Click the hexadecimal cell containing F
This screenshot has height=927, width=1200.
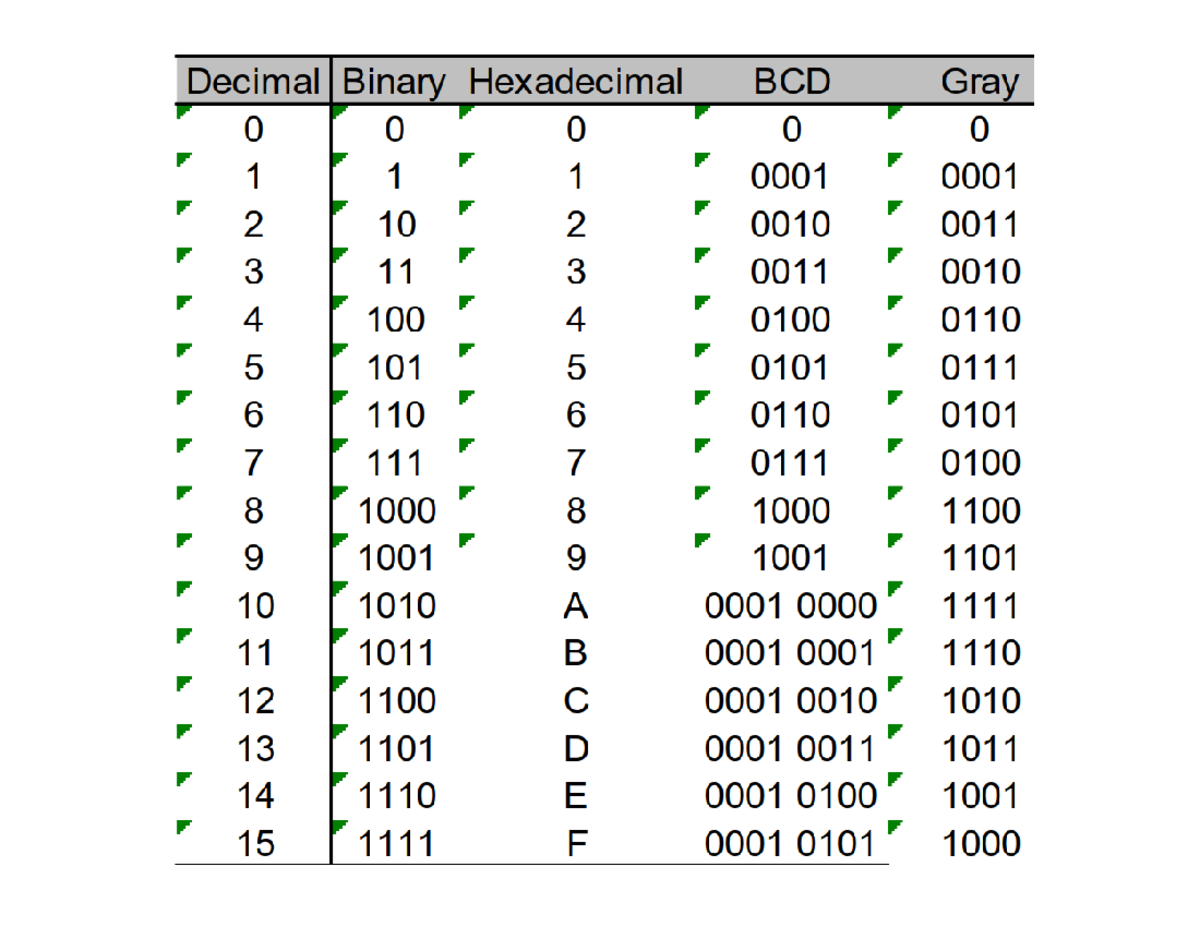(574, 844)
